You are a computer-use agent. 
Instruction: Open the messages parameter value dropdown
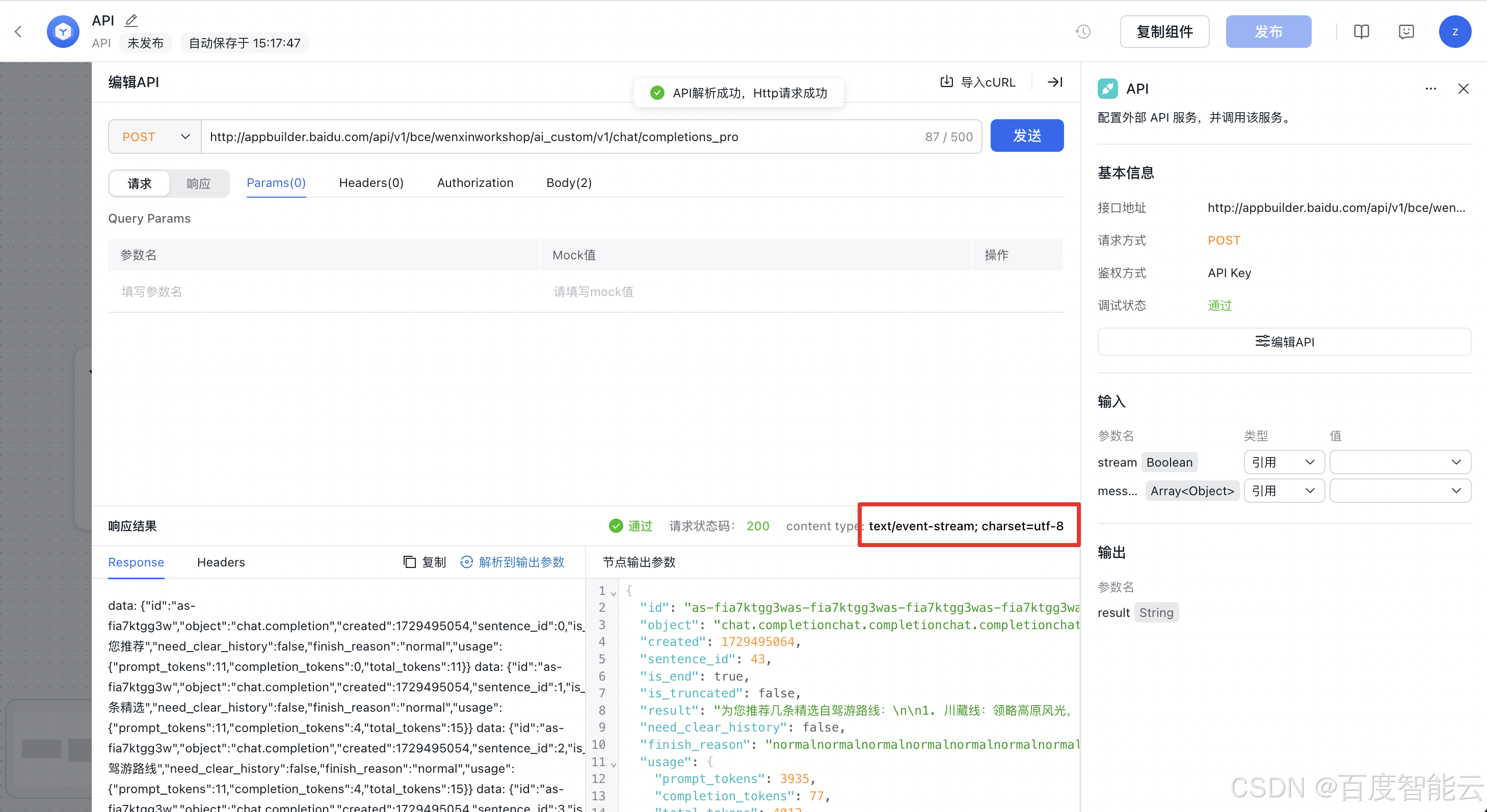(x=1399, y=491)
